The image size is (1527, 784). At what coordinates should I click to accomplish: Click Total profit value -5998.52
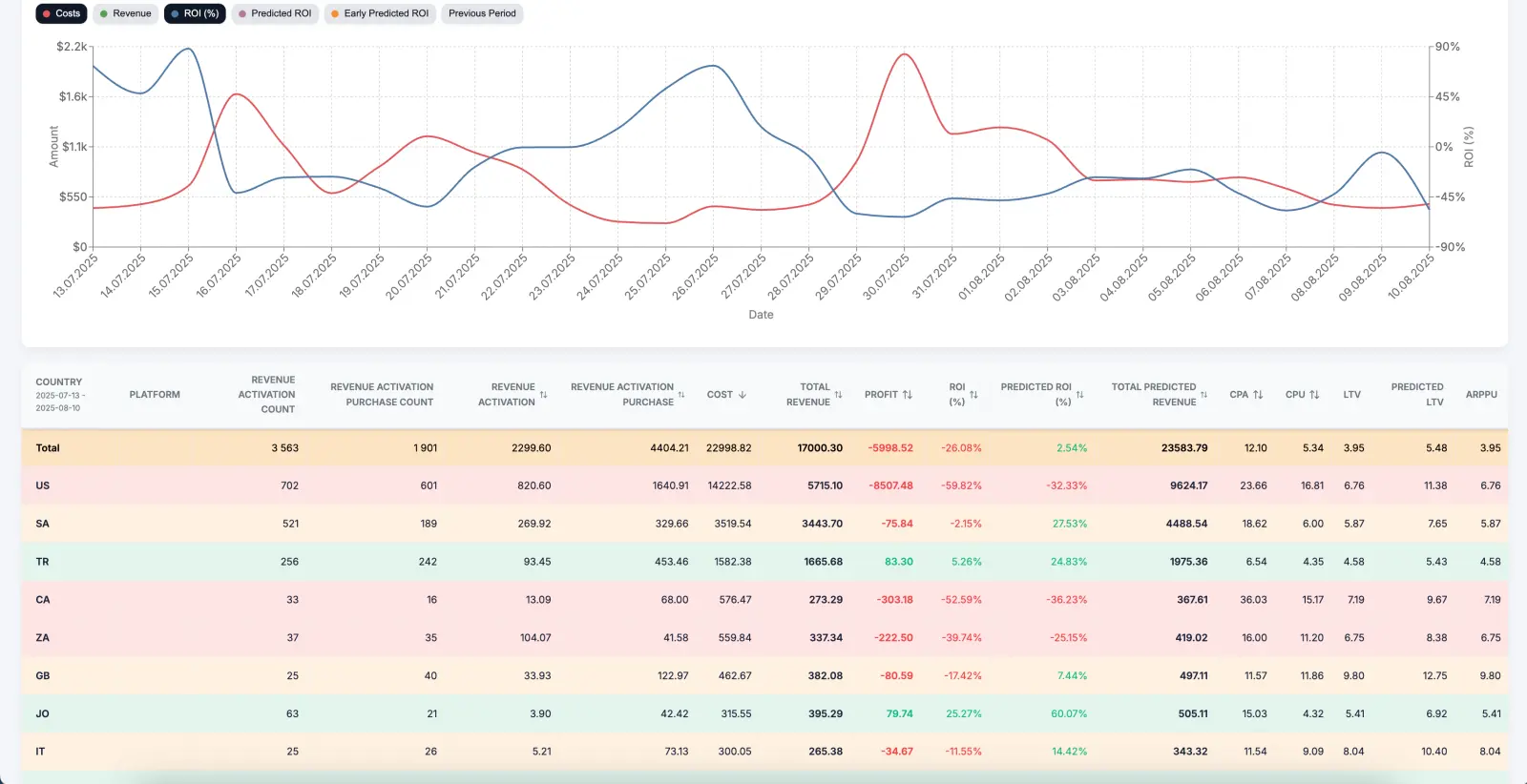890,448
